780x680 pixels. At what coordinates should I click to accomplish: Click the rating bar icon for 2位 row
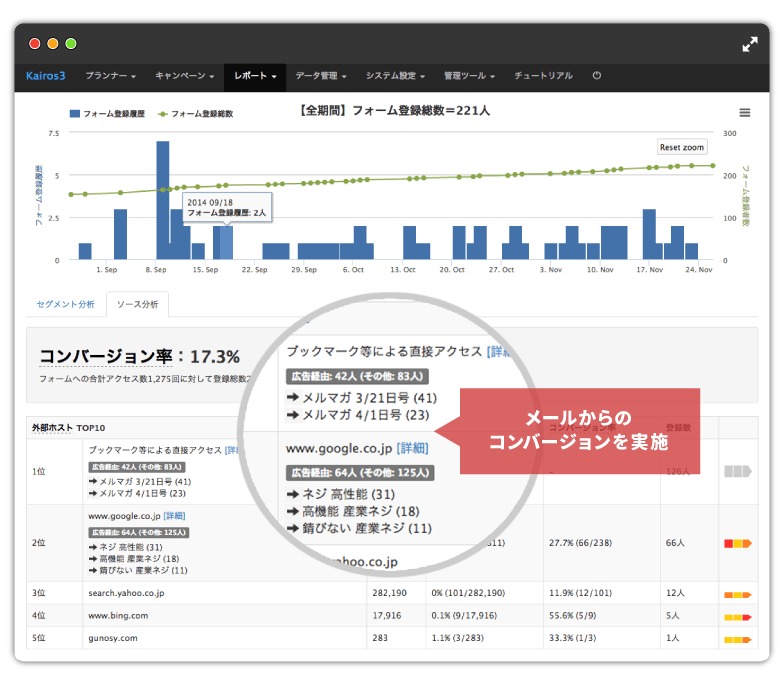[736, 543]
